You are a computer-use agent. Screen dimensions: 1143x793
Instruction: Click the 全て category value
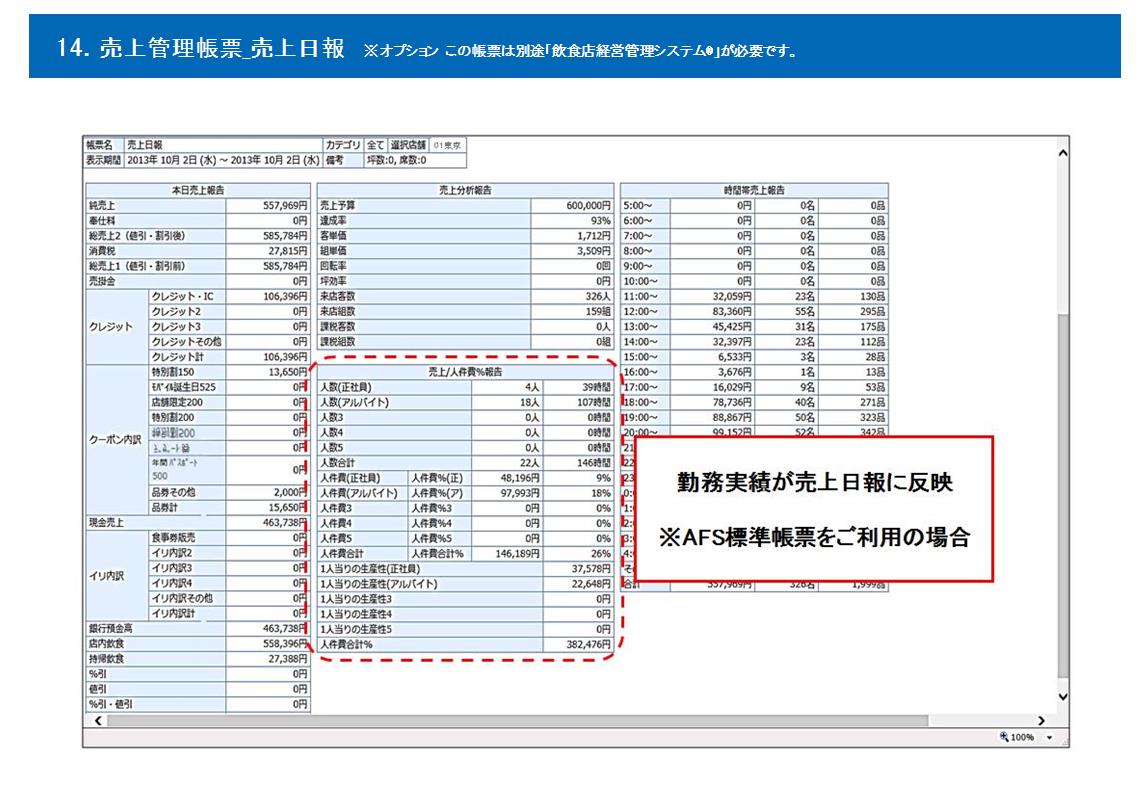(375, 145)
